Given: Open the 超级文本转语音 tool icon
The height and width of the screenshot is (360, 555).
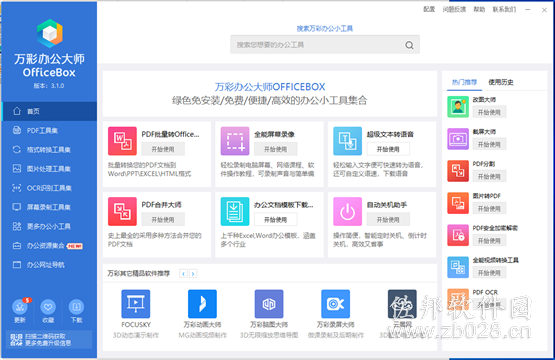Looking at the screenshot, I should 347,141.
